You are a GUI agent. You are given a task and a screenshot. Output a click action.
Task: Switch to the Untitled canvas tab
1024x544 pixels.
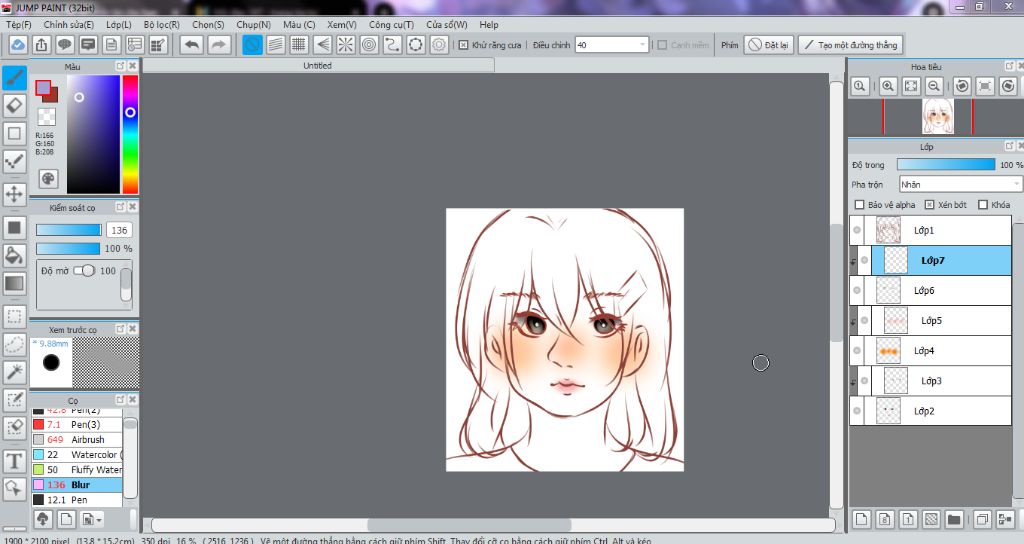(318, 65)
